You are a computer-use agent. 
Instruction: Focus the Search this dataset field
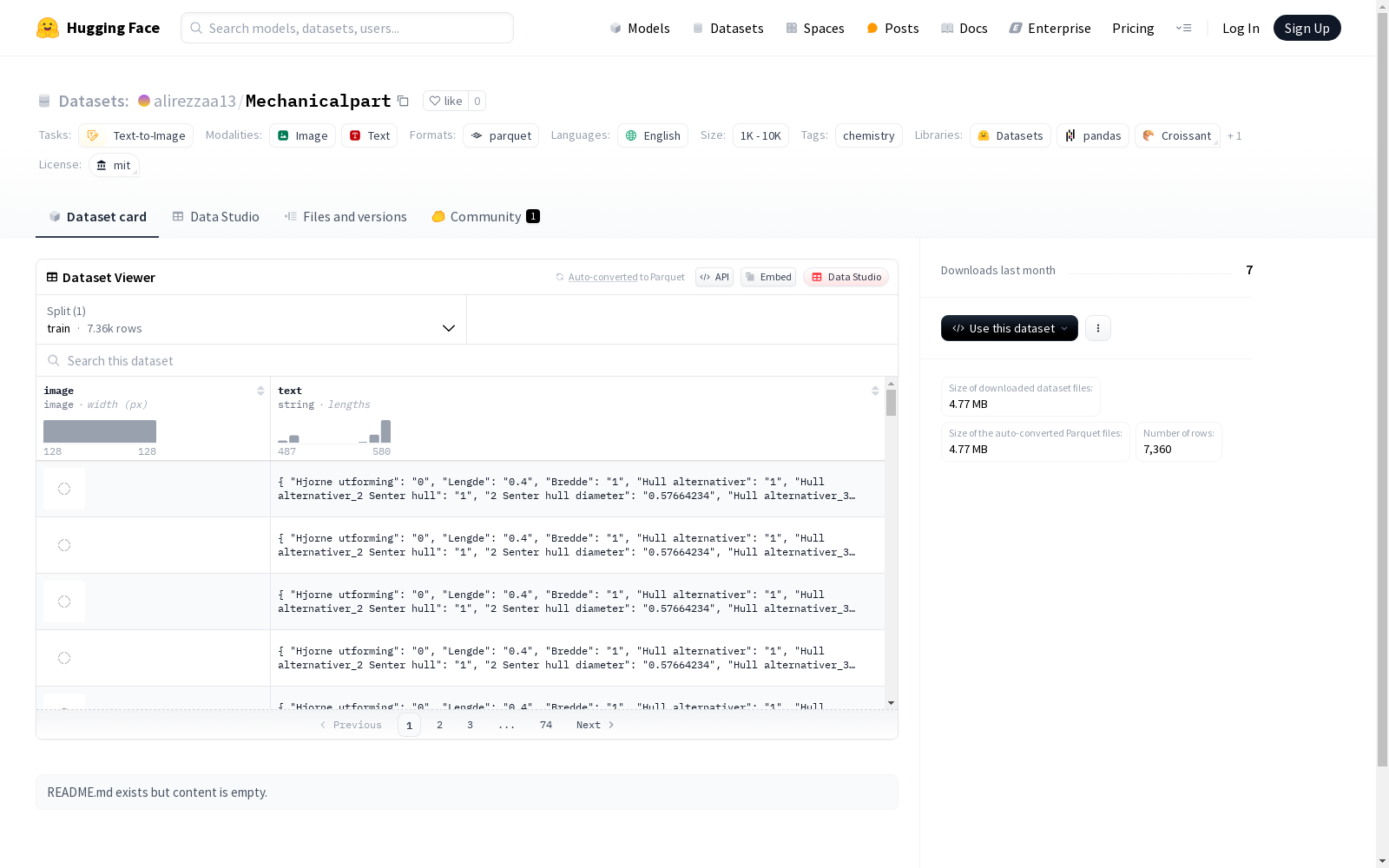tap(467, 361)
